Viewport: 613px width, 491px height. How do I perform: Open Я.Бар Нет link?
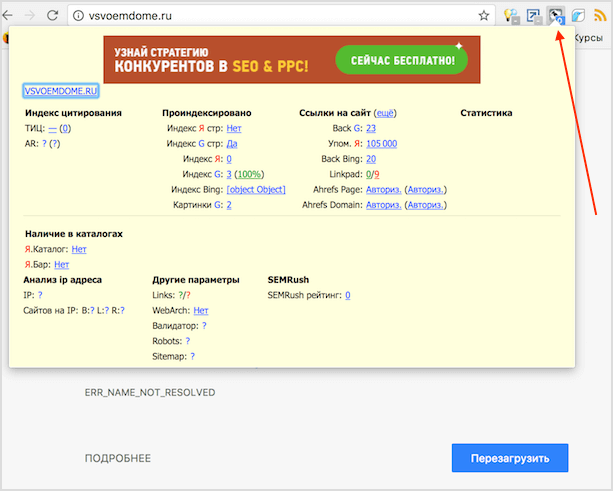click(61, 265)
